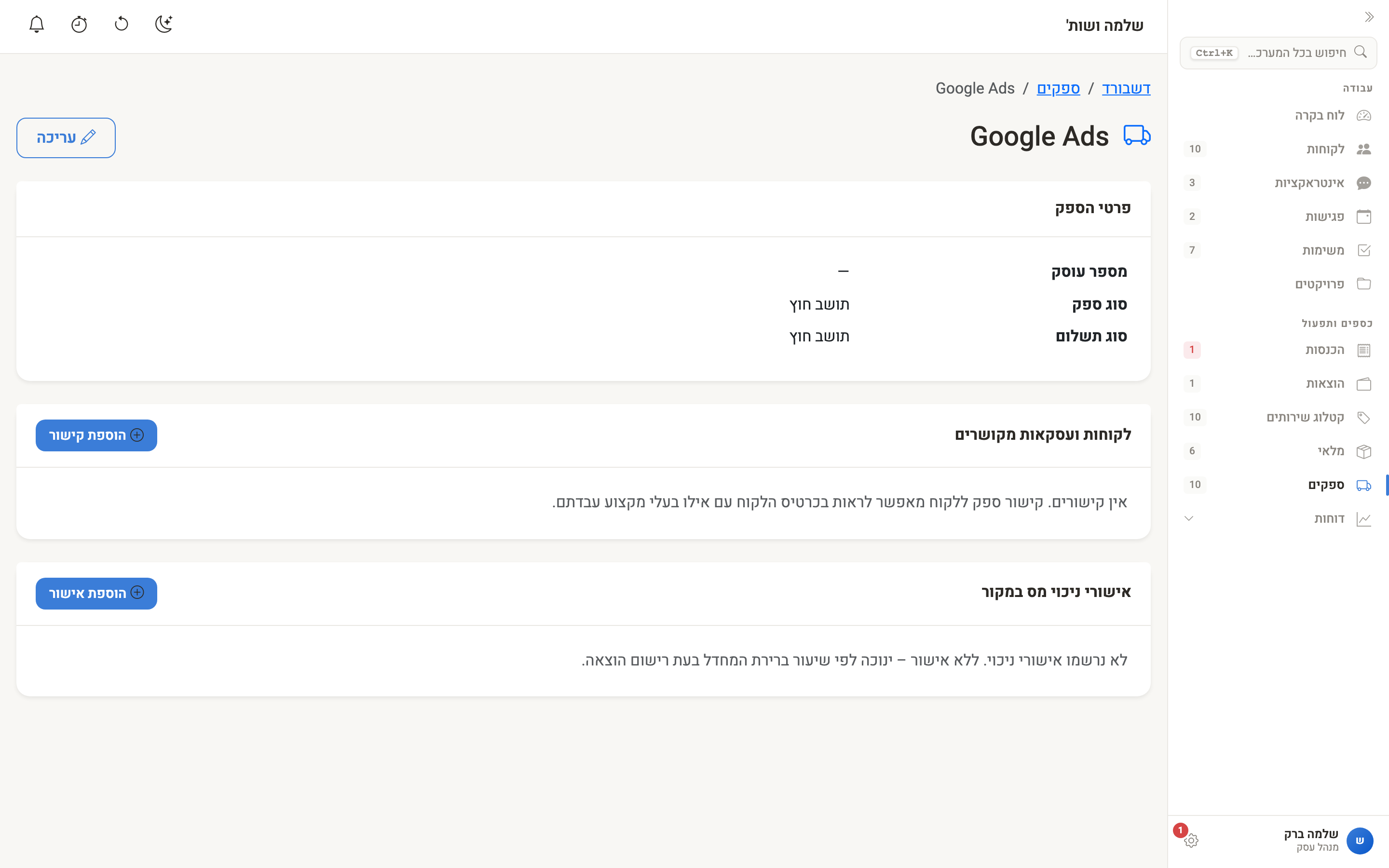This screenshot has width=1389, height=868.
Task: Click the לוח בקרה gauge icon
Action: pos(1364,115)
